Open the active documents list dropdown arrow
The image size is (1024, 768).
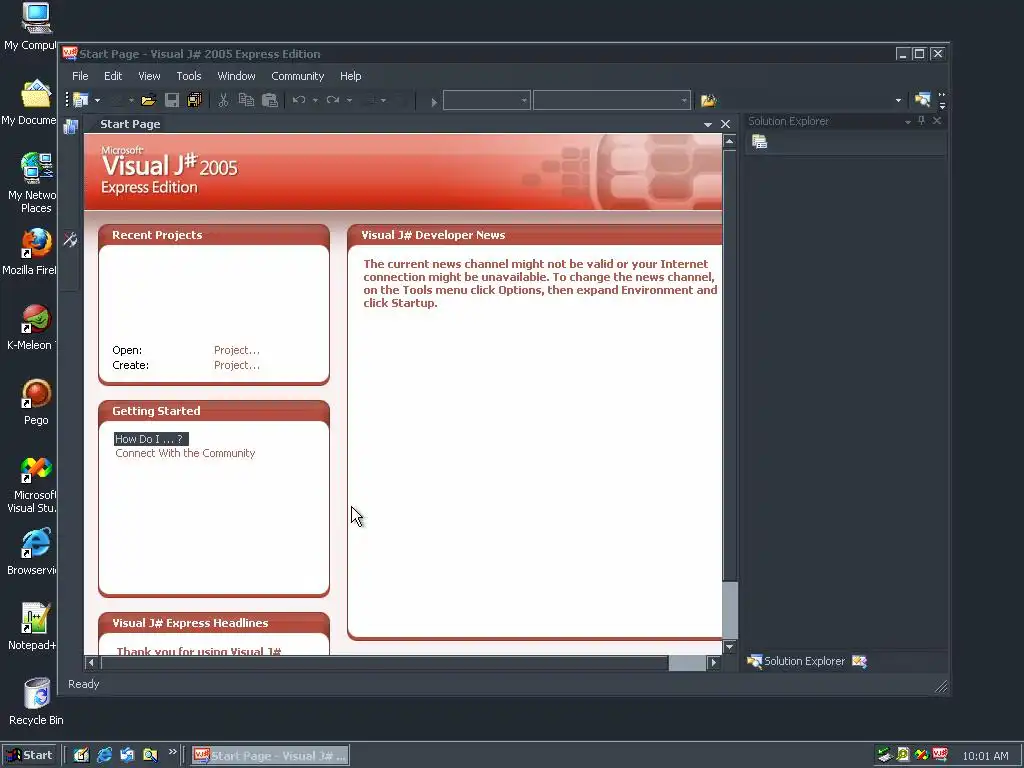(x=708, y=124)
